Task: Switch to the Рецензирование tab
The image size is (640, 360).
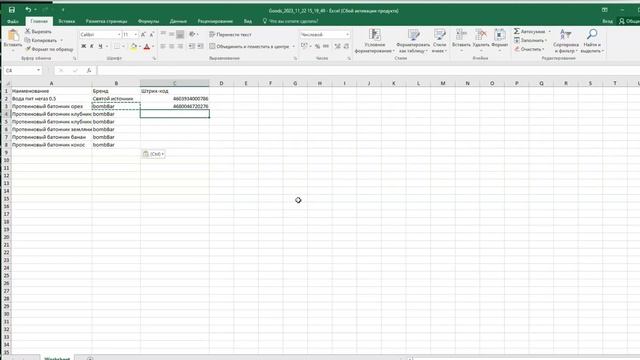Action: coord(215,21)
